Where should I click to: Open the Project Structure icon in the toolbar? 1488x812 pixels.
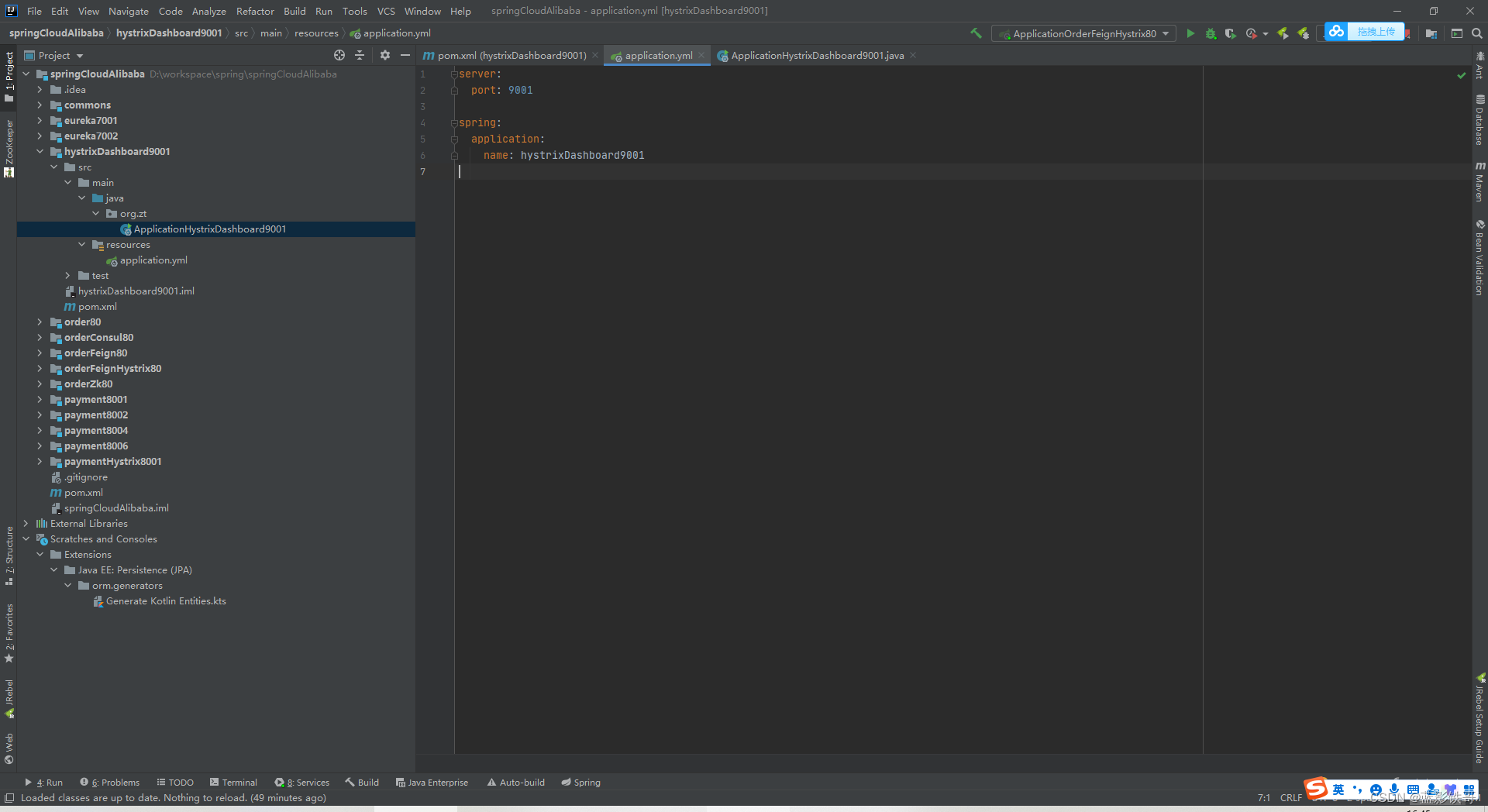coord(1431,33)
